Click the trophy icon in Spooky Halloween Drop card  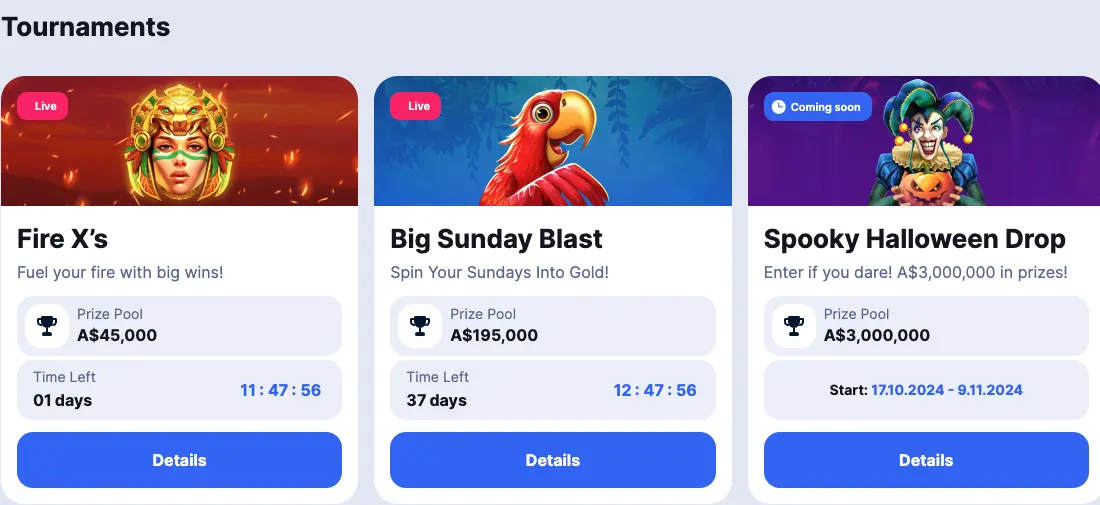coord(794,325)
